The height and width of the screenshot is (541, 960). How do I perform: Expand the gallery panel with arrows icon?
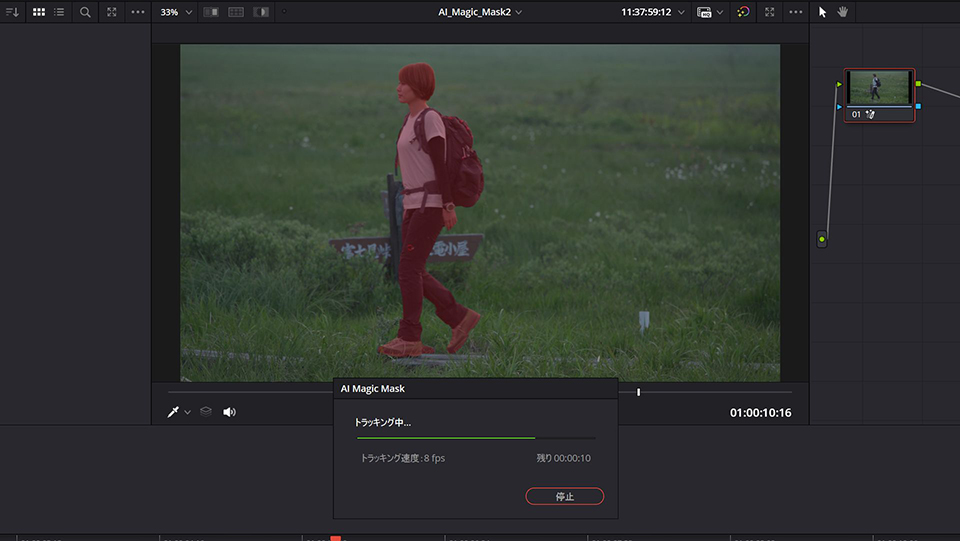pyautogui.click(x=111, y=12)
